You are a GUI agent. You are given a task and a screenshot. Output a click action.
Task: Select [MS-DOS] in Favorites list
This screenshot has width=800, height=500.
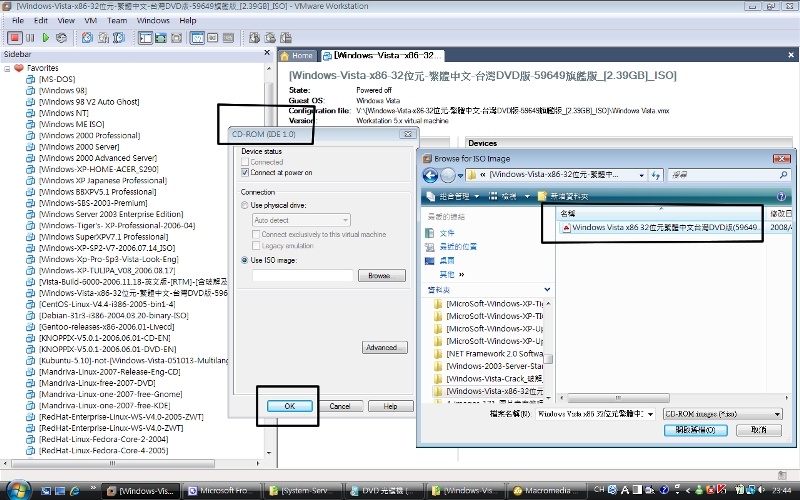pos(57,79)
